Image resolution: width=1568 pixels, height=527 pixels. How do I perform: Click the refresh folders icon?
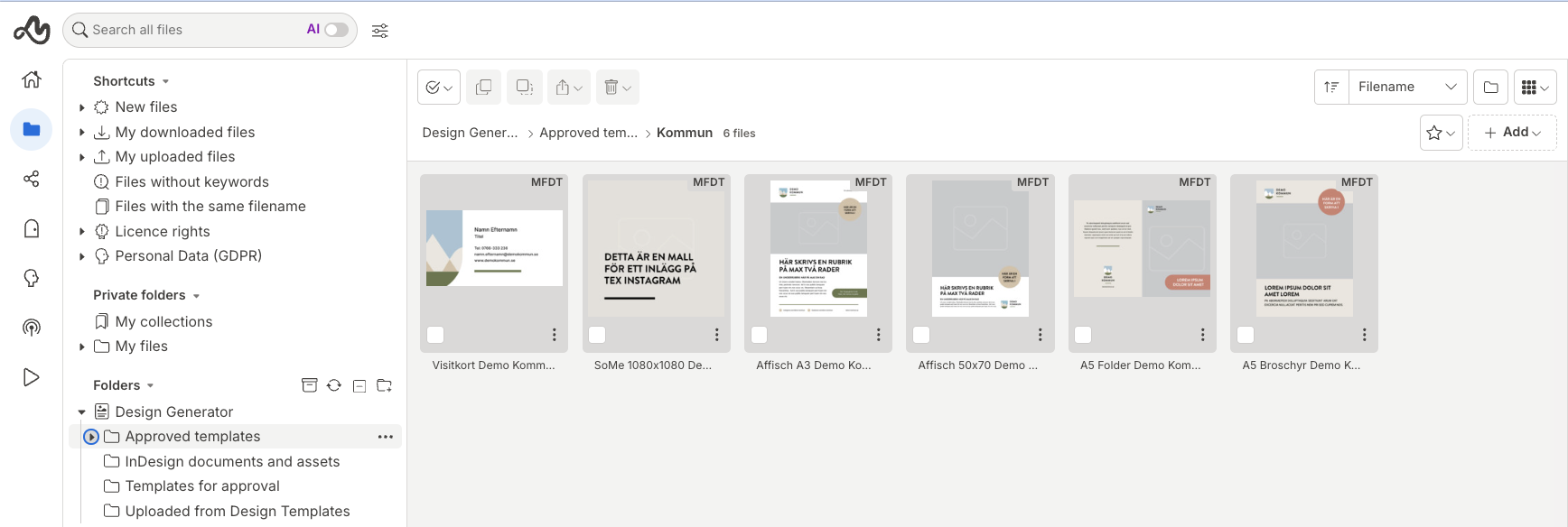(x=334, y=385)
